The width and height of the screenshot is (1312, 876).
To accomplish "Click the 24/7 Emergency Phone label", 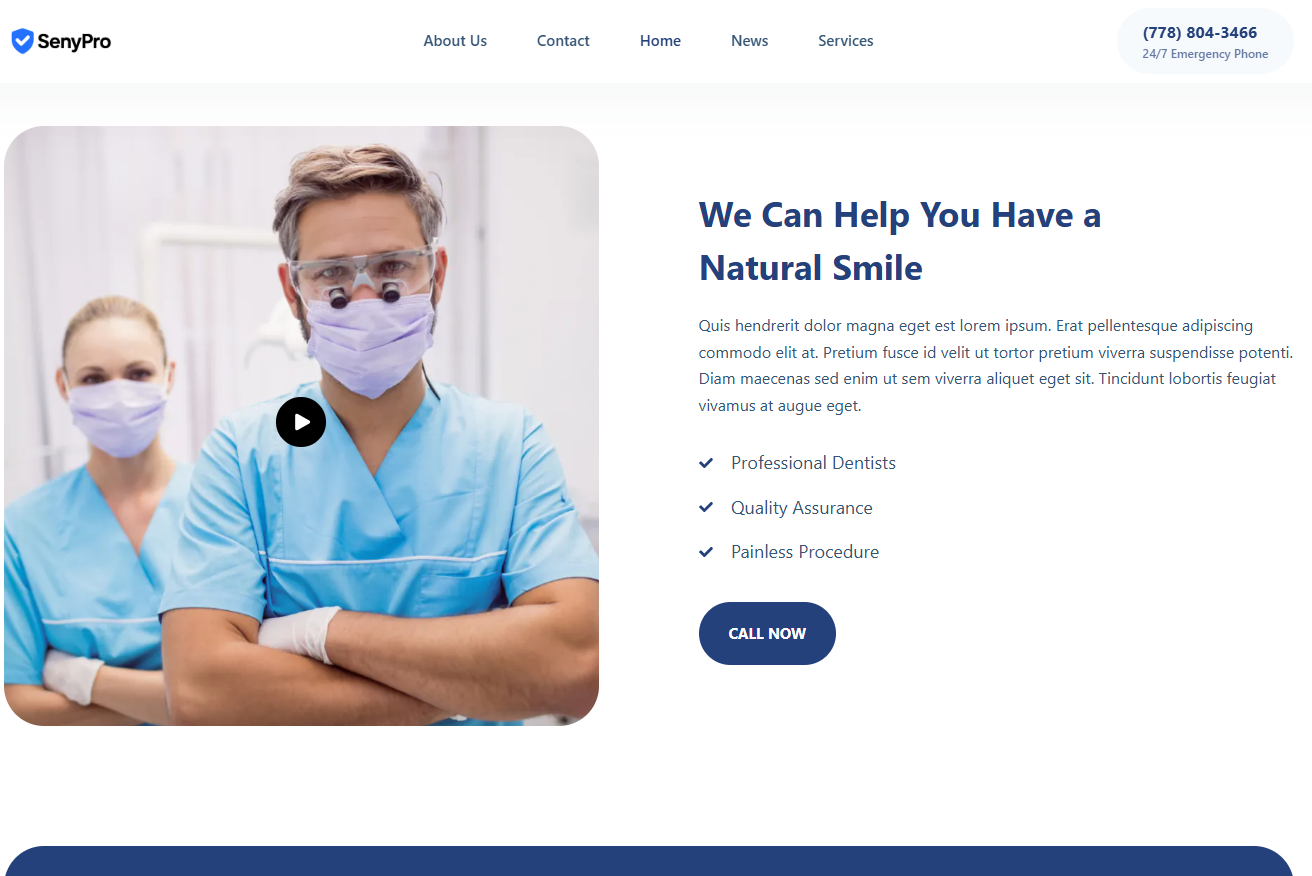I will [1205, 54].
